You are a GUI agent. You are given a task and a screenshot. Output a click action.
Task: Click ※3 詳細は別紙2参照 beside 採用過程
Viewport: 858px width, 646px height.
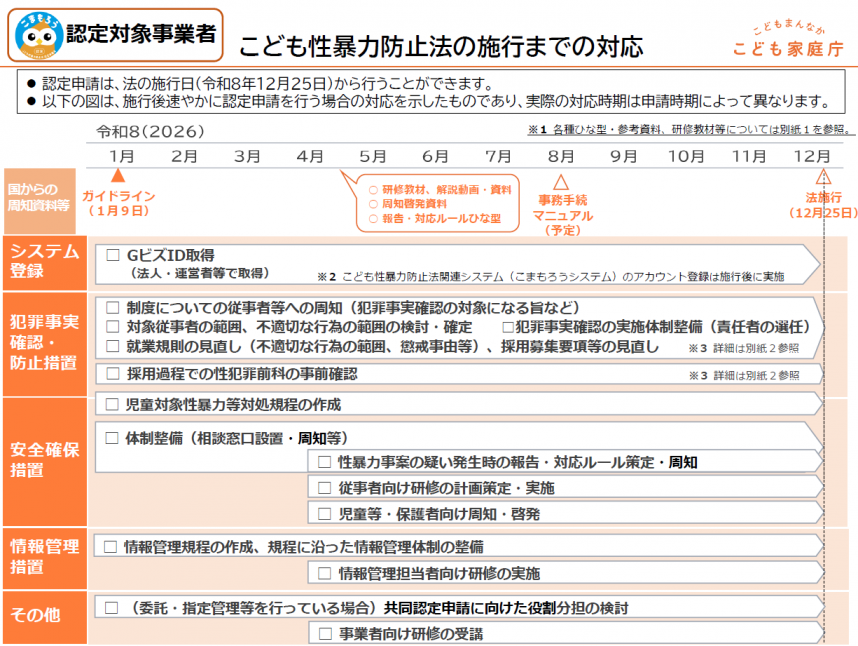coord(744,375)
